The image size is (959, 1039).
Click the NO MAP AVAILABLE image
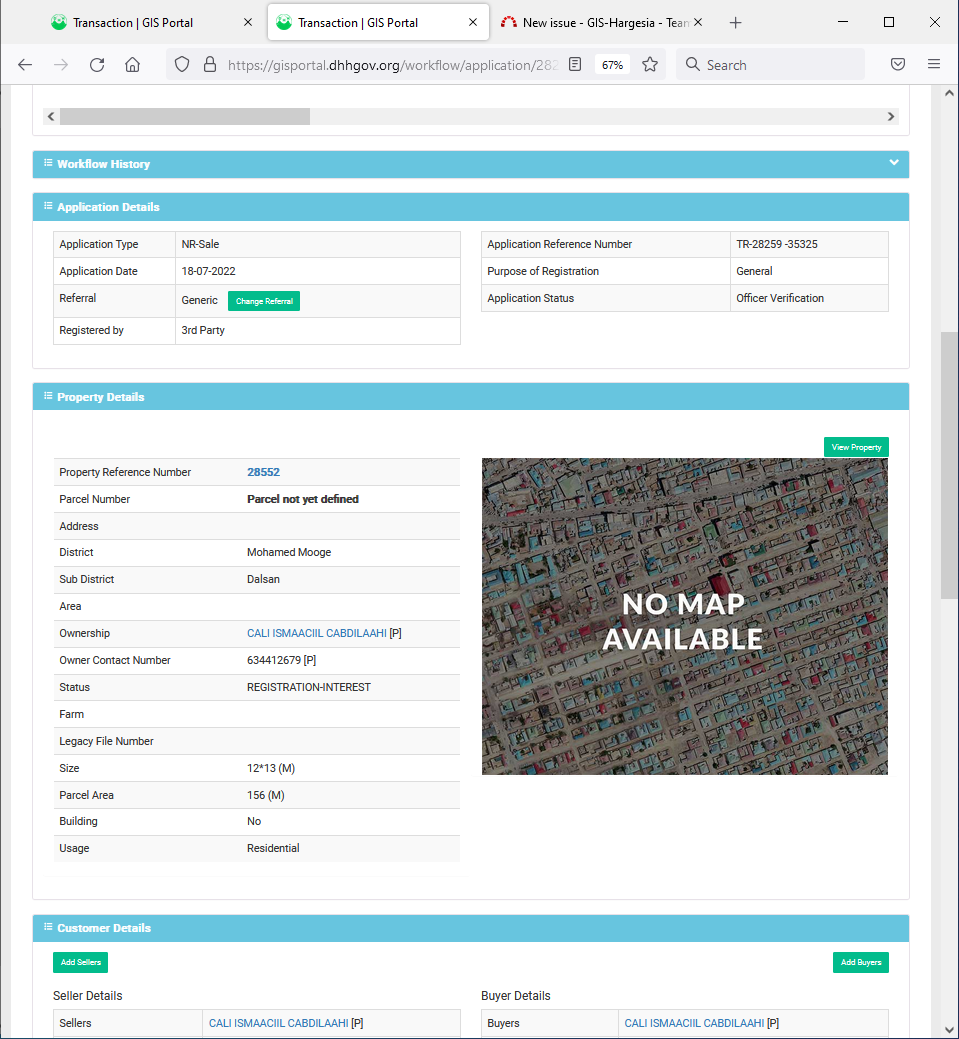click(x=685, y=616)
